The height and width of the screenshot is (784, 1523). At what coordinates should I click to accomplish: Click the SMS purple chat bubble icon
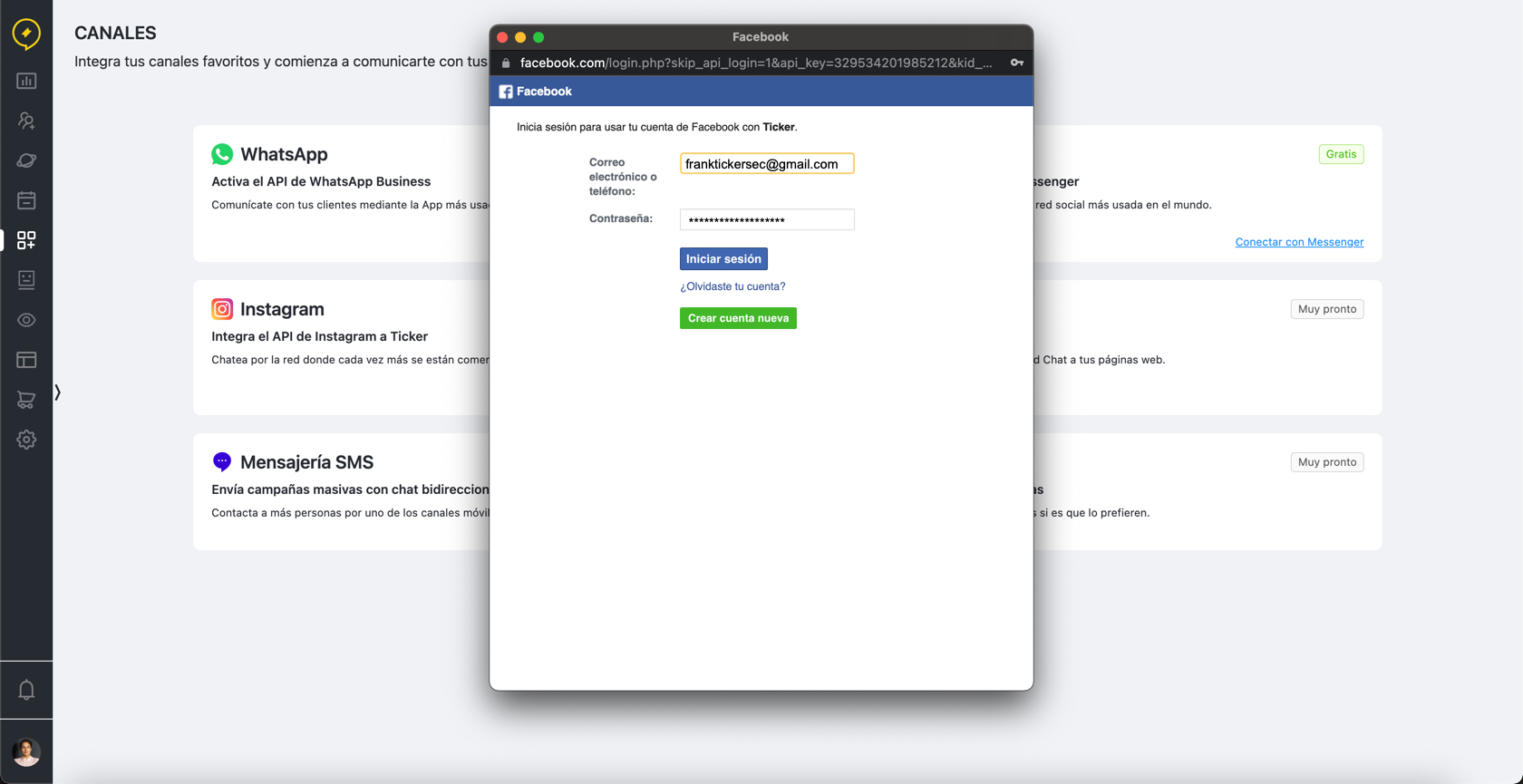pyautogui.click(x=222, y=462)
